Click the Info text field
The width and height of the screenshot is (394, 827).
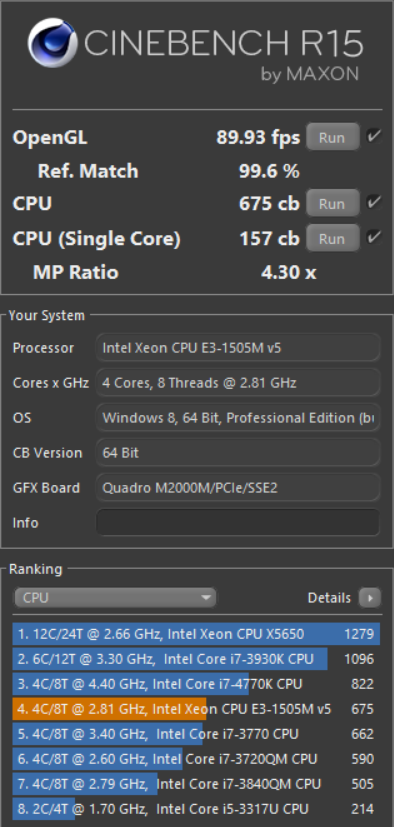[x=238, y=522]
